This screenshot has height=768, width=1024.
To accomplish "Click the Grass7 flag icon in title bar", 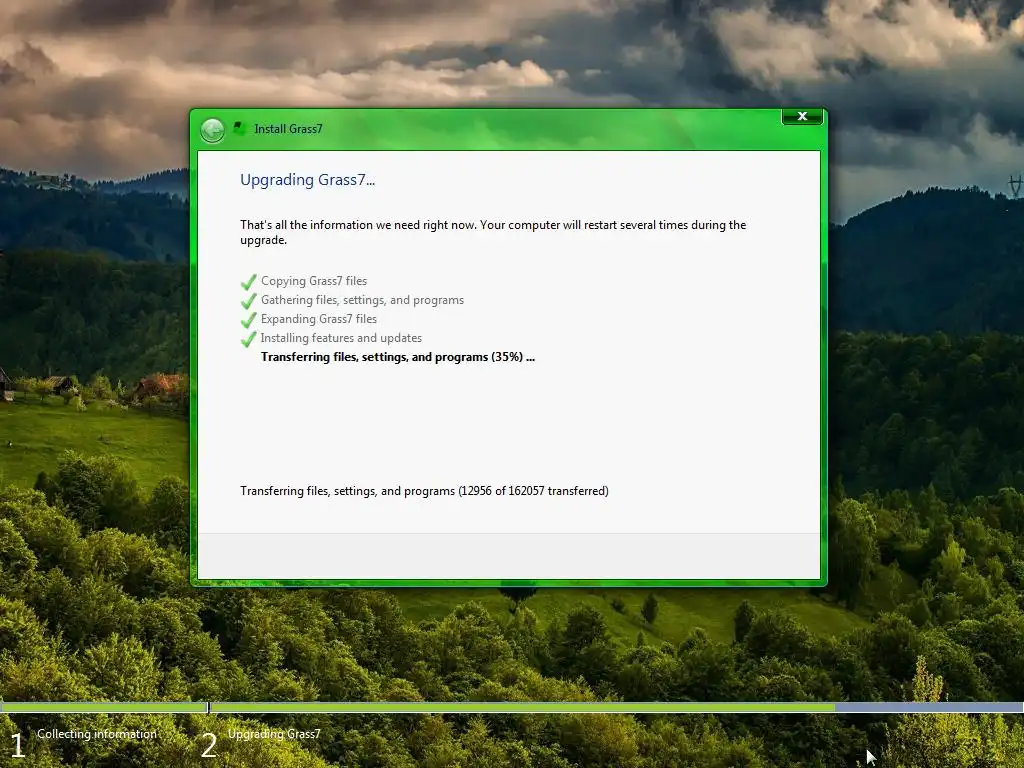I will click(240, 128).
